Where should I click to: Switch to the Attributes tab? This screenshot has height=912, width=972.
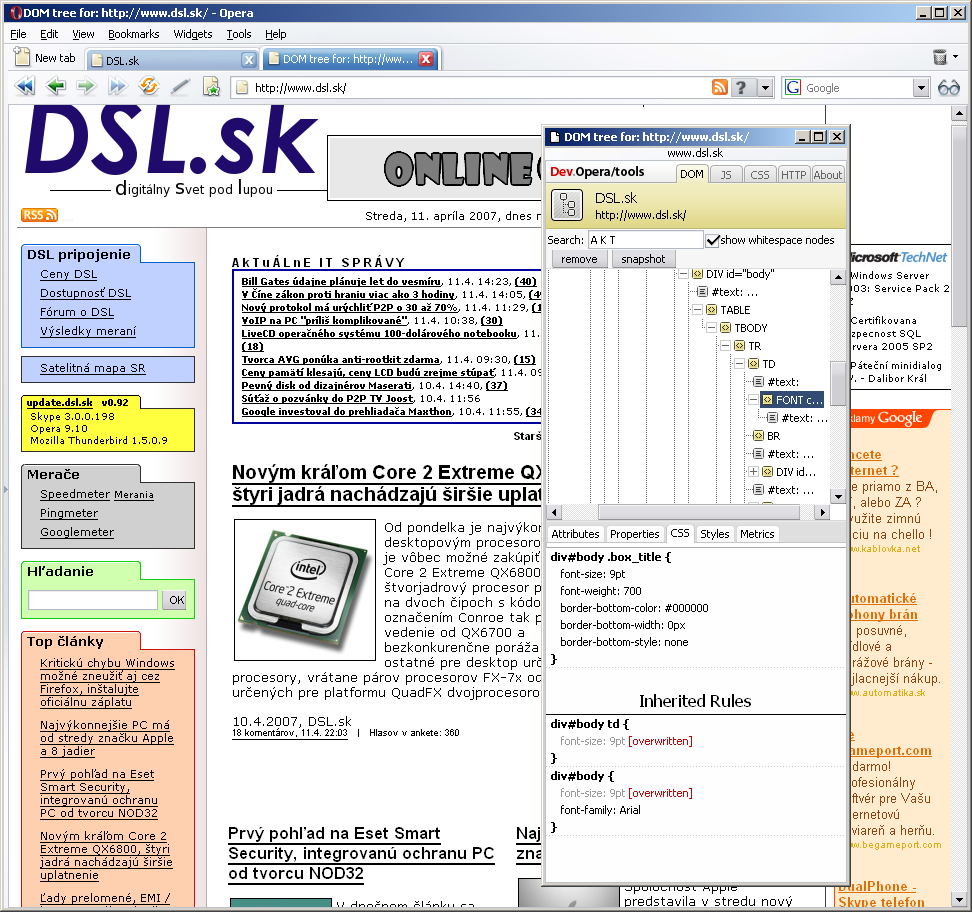(x=575, y=534)
